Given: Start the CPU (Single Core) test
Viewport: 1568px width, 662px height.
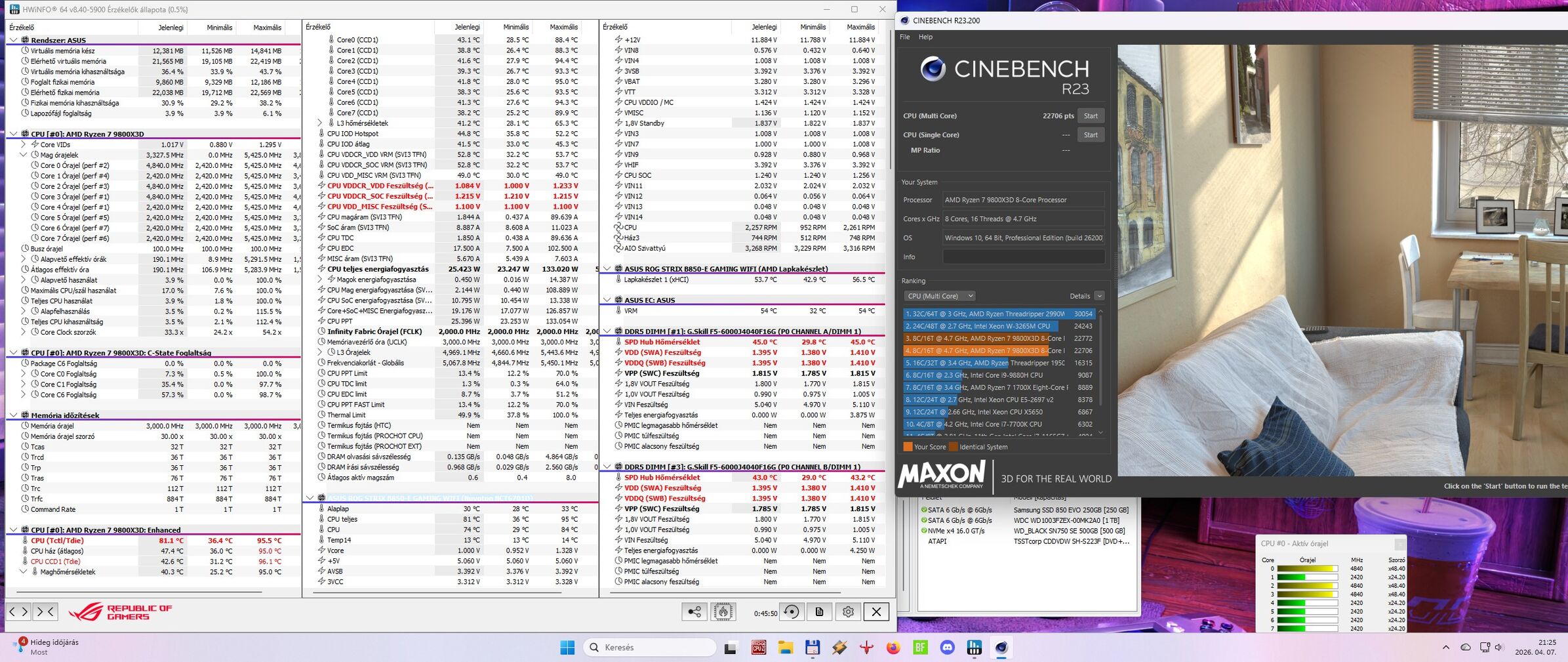Looking at the screenshot, I should 1091,135.
